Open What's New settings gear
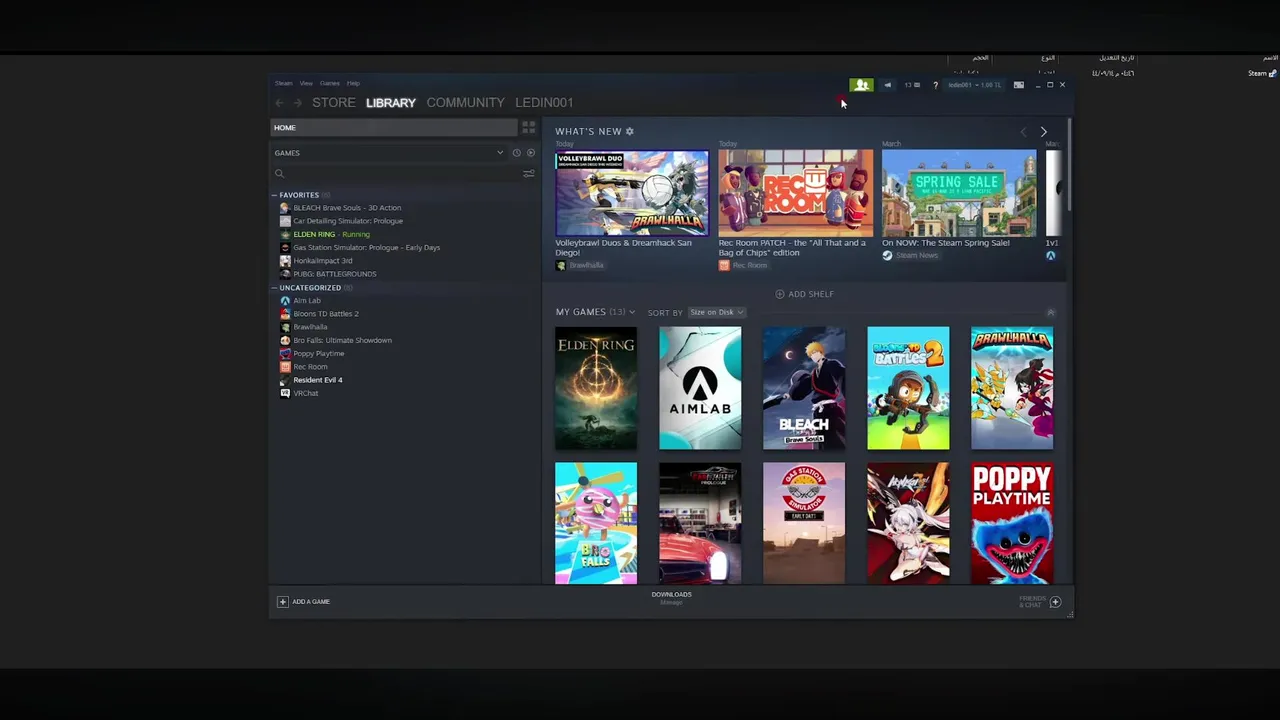 [629, 132]
